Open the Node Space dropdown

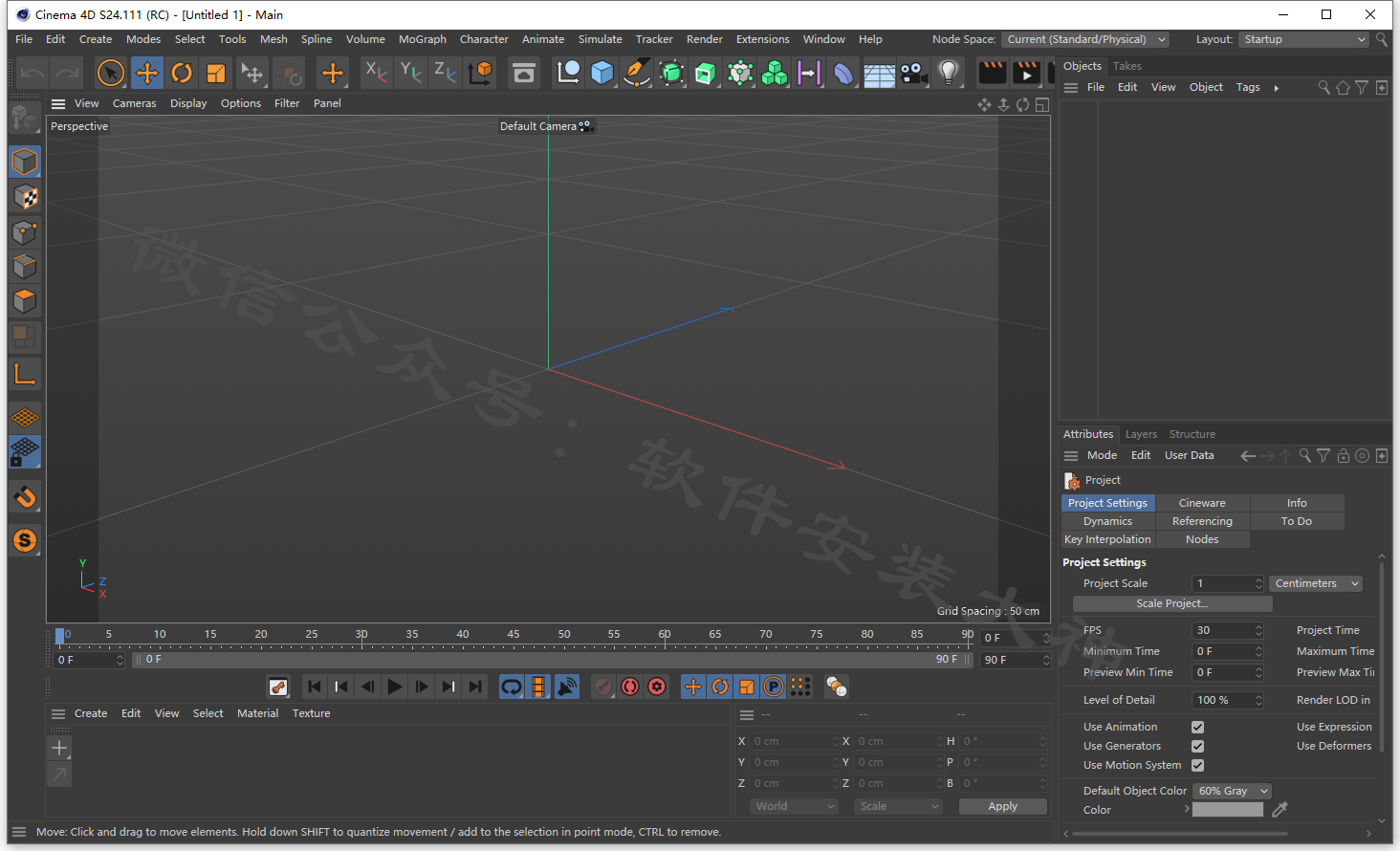coord(1085,39)
